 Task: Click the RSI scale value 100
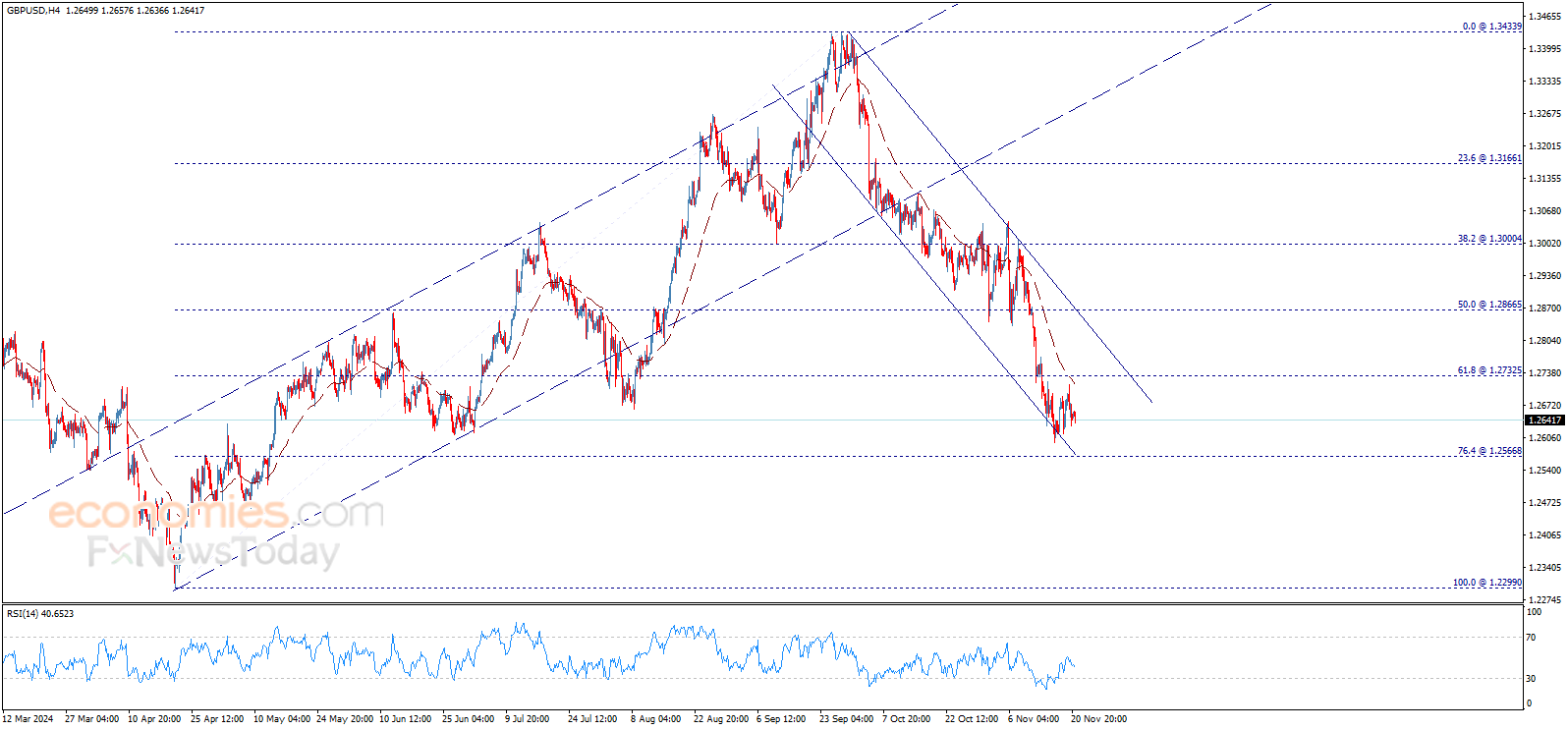coord(1534,611)
